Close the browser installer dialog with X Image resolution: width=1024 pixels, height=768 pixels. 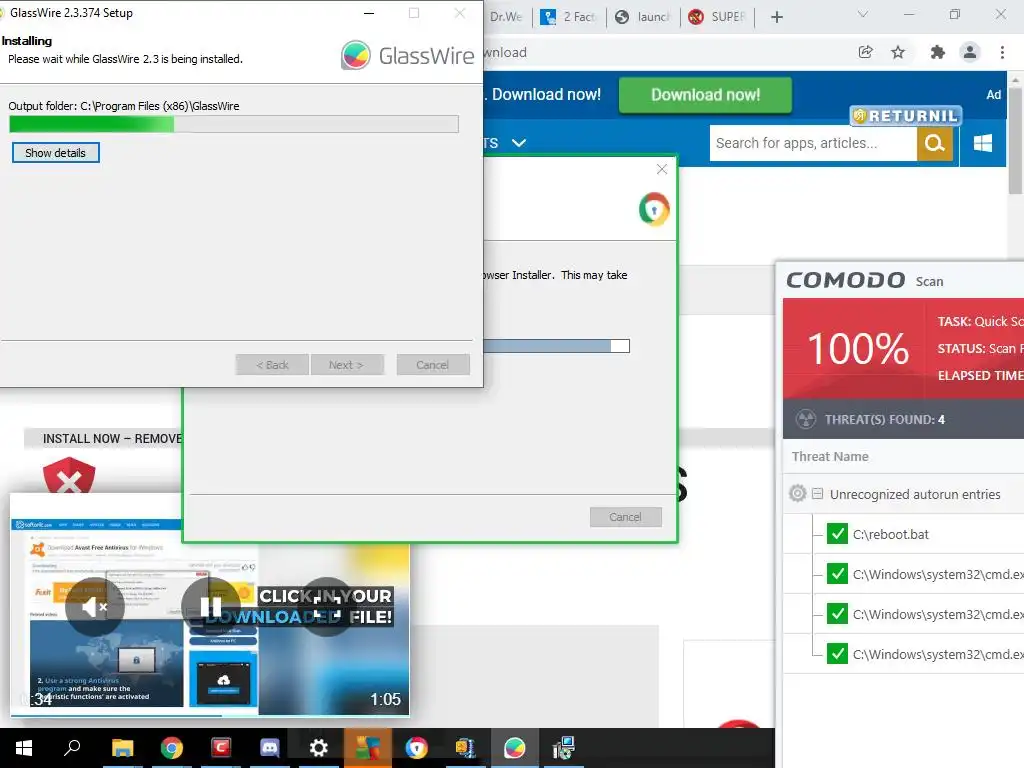662,169
